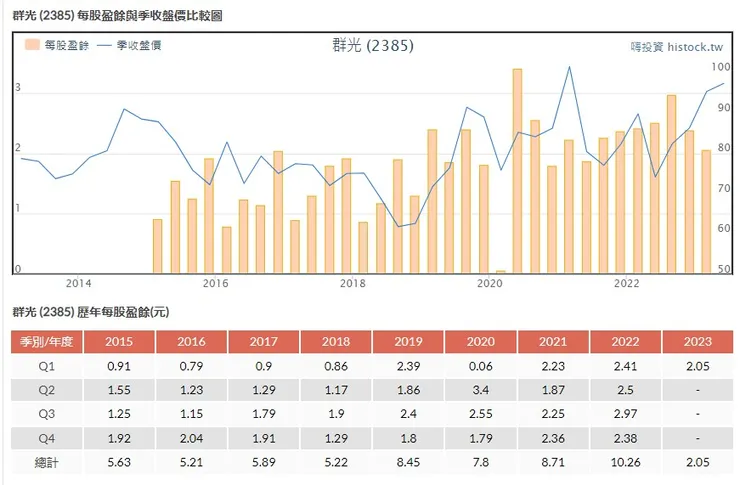Click the 2015 total value 5.63

(119, 462)
